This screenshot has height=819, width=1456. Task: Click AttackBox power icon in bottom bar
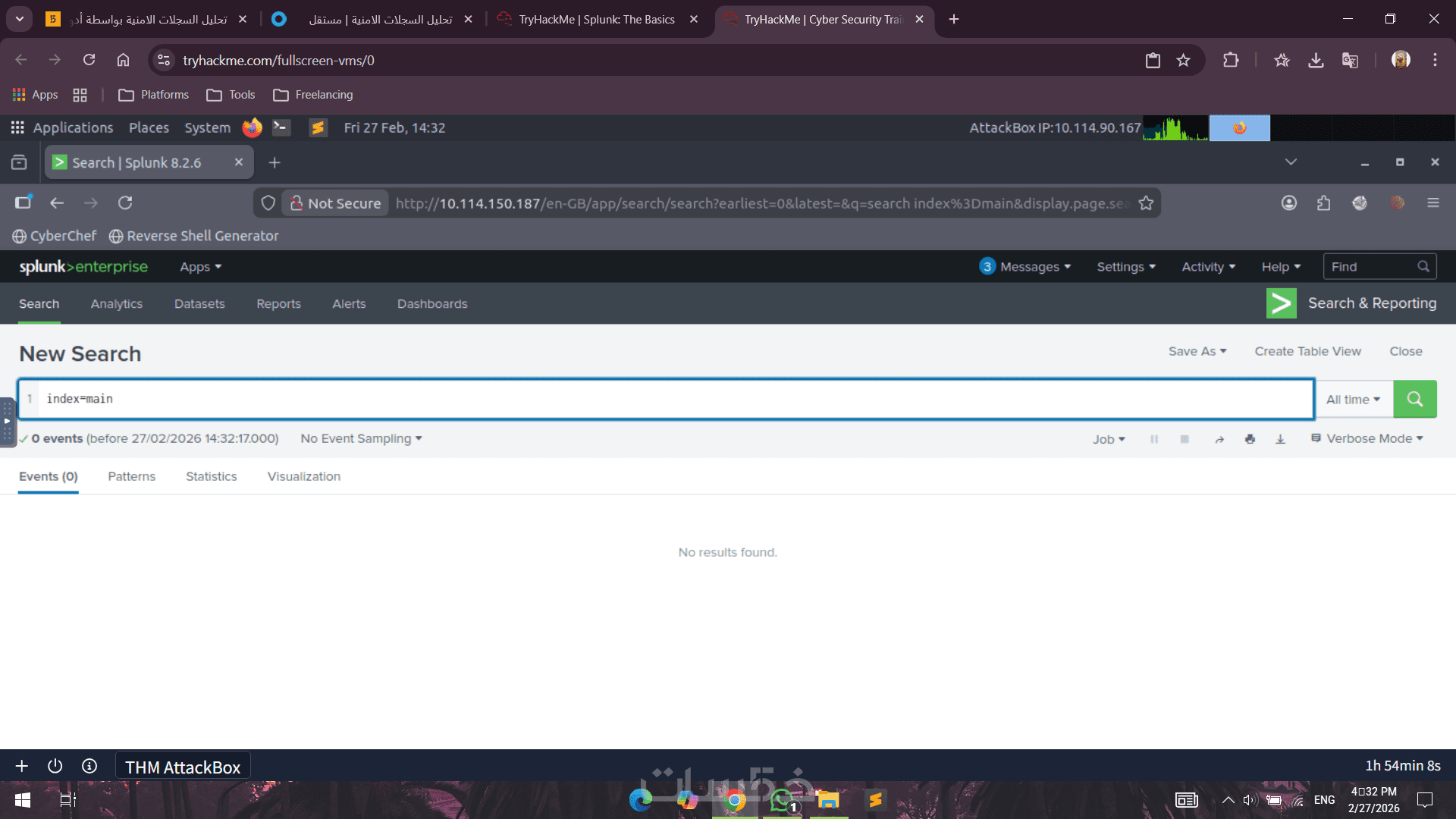coord(55,766)
